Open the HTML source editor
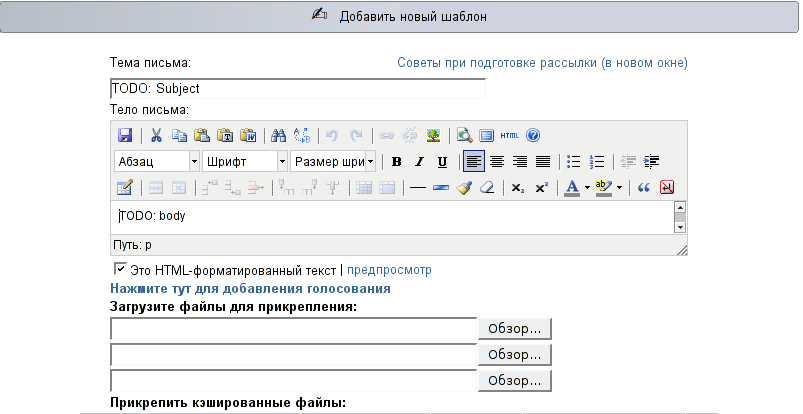This screenshot has height=414, width=803. click(x=510, y=135)
